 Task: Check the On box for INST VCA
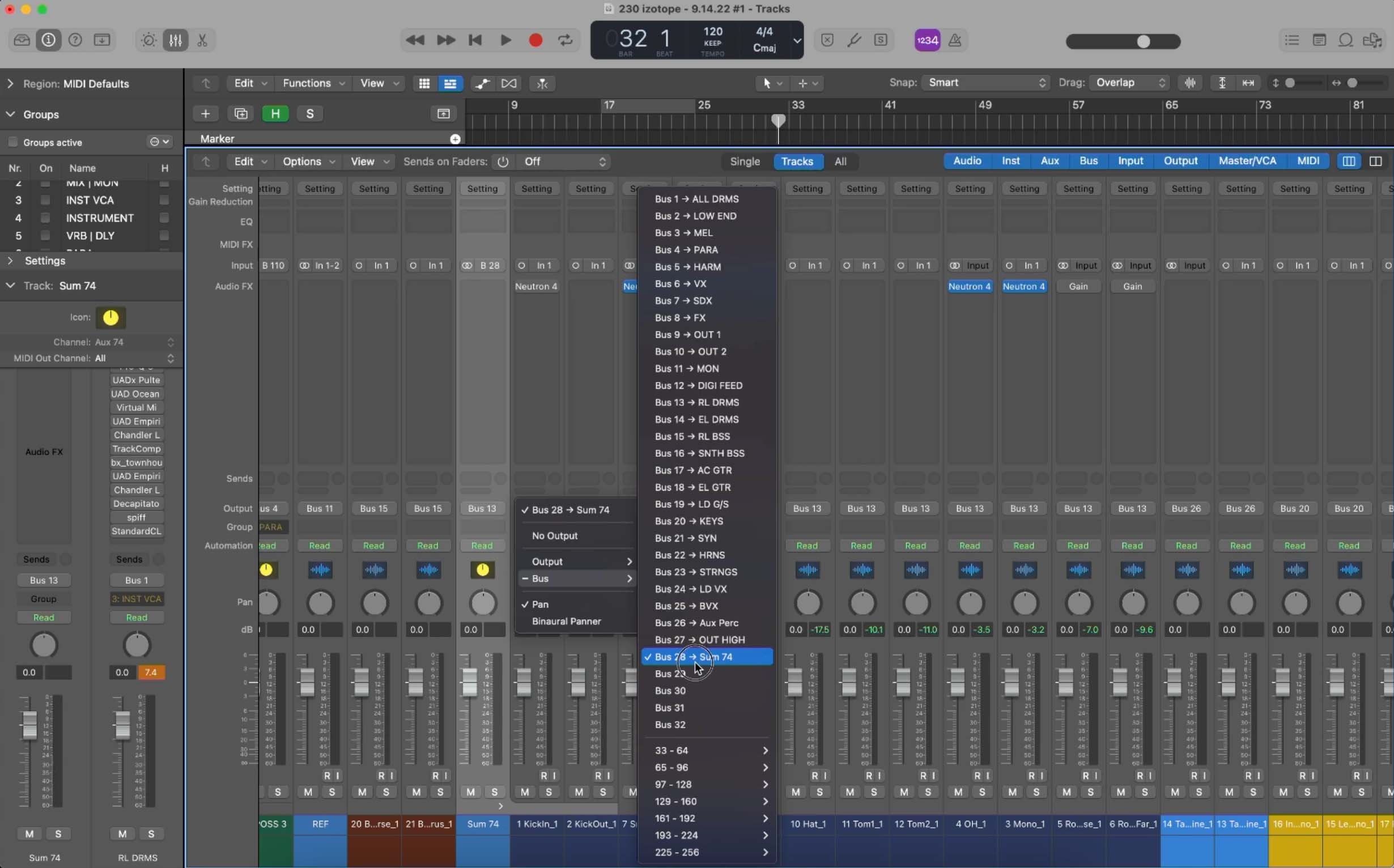click(x=45, y=200)
